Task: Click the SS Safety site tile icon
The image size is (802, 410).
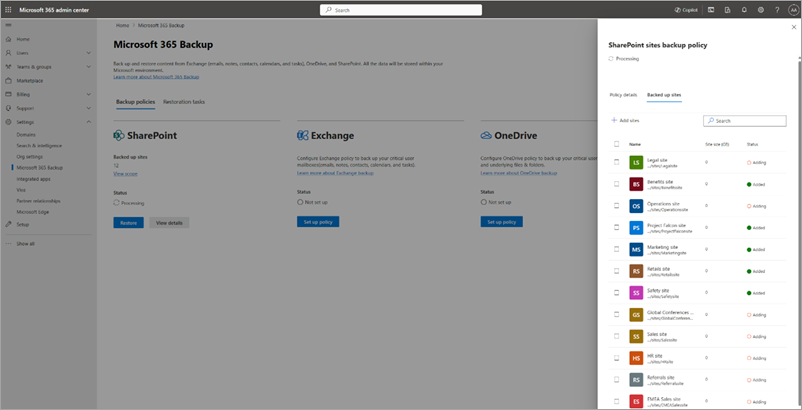Action: pyautogui.click(x=636, y=293)
